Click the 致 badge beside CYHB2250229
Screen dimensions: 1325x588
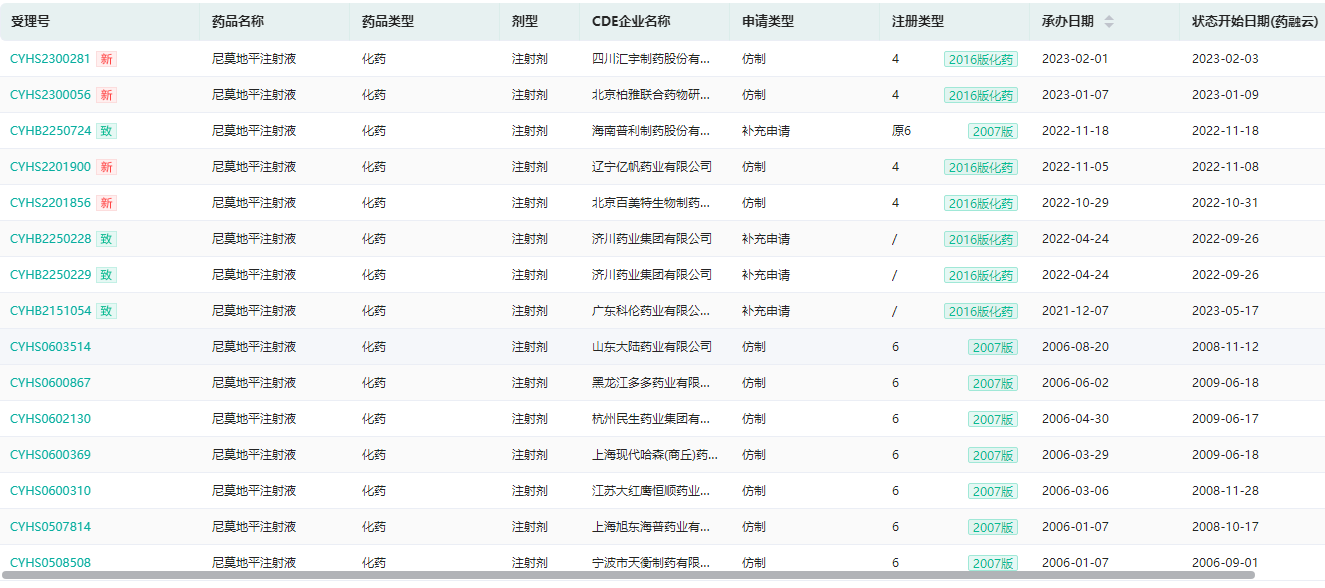click(x=106, y=275)
